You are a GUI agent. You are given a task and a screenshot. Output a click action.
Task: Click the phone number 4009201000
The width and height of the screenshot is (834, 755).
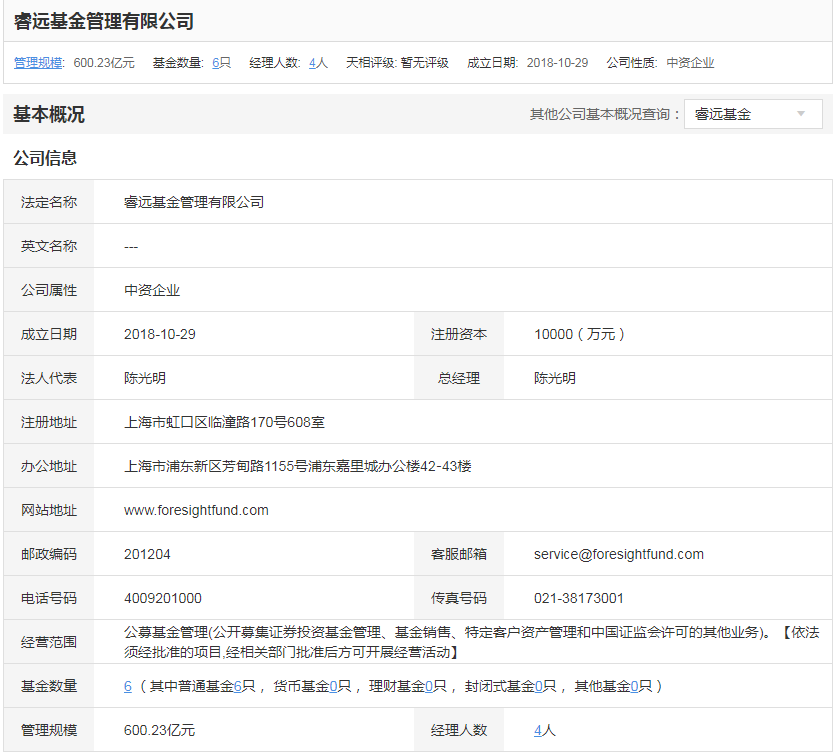(163, 598)
